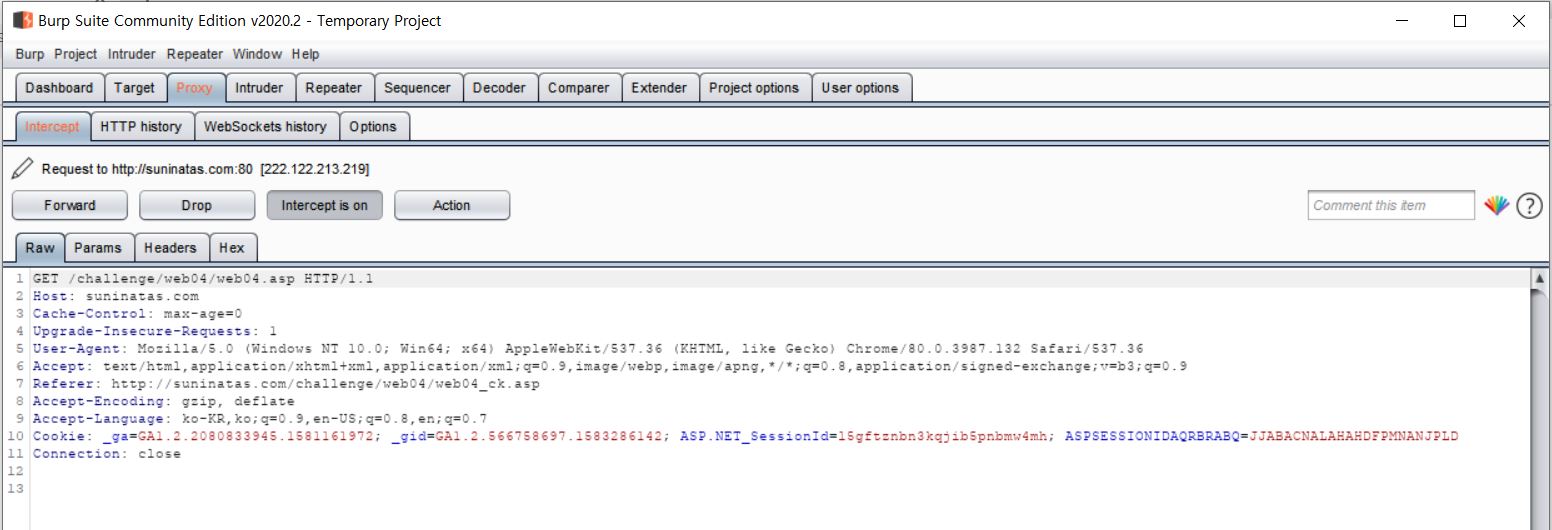Select the Raw message view tab
This screenshot has width=1552, height=530.
(40, 248)
